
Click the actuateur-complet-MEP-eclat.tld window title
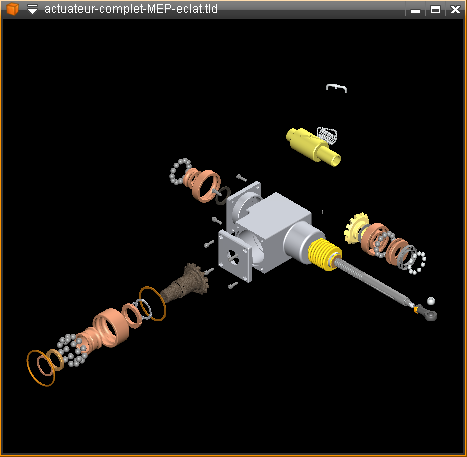coord(131,9)
